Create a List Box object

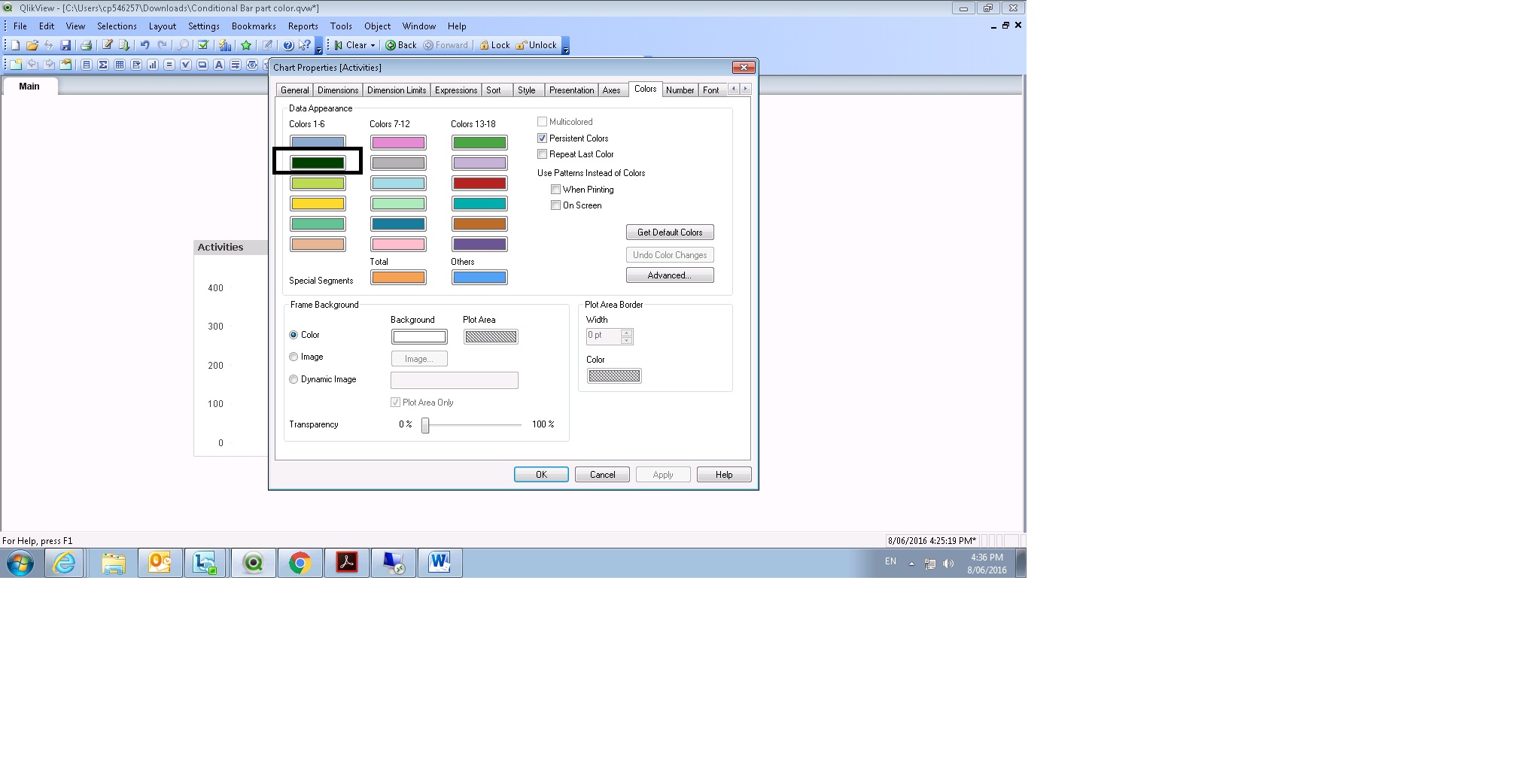click(x=87, y=65)
